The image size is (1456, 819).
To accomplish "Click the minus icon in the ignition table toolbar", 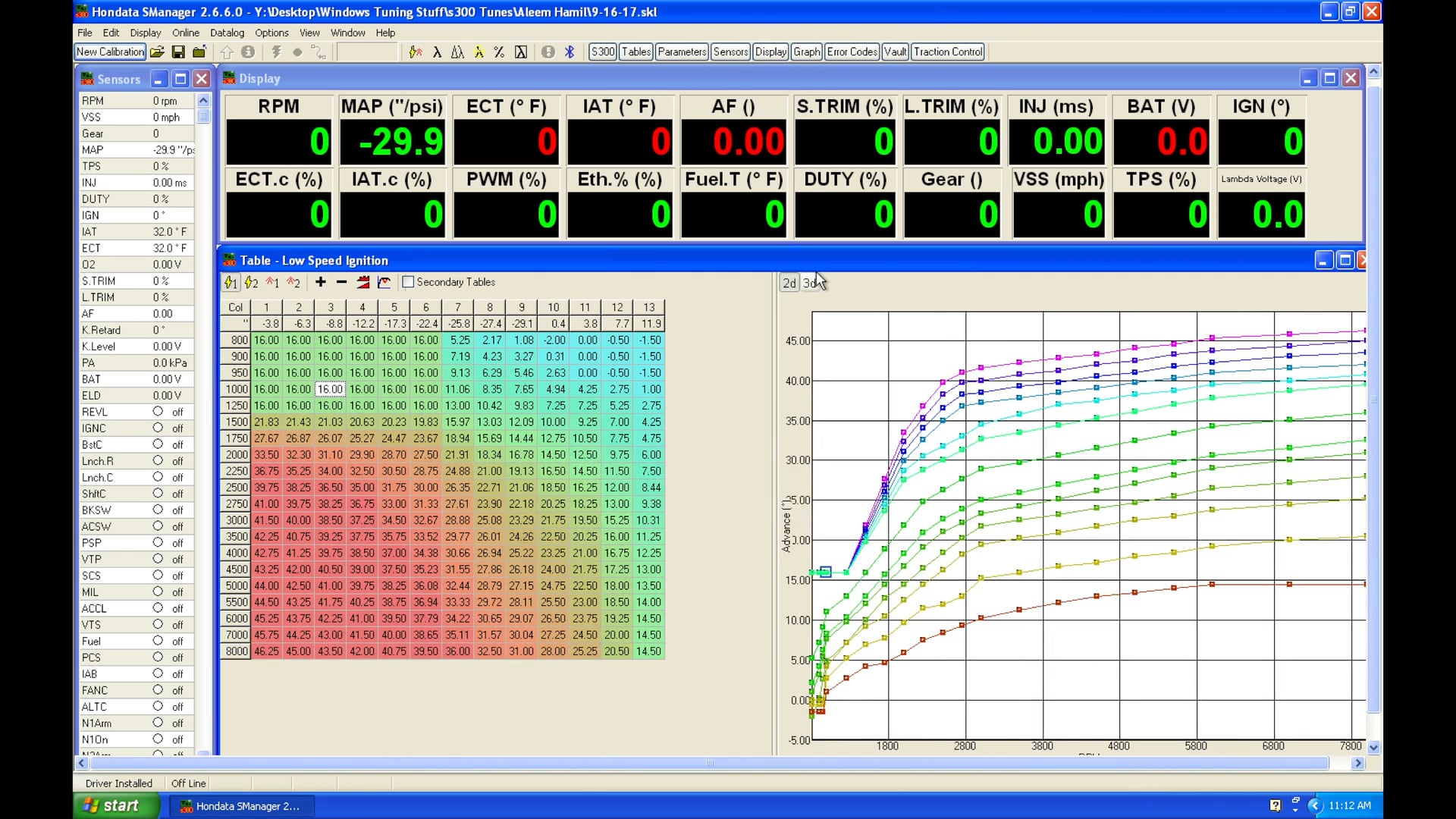I will (340, 282).
